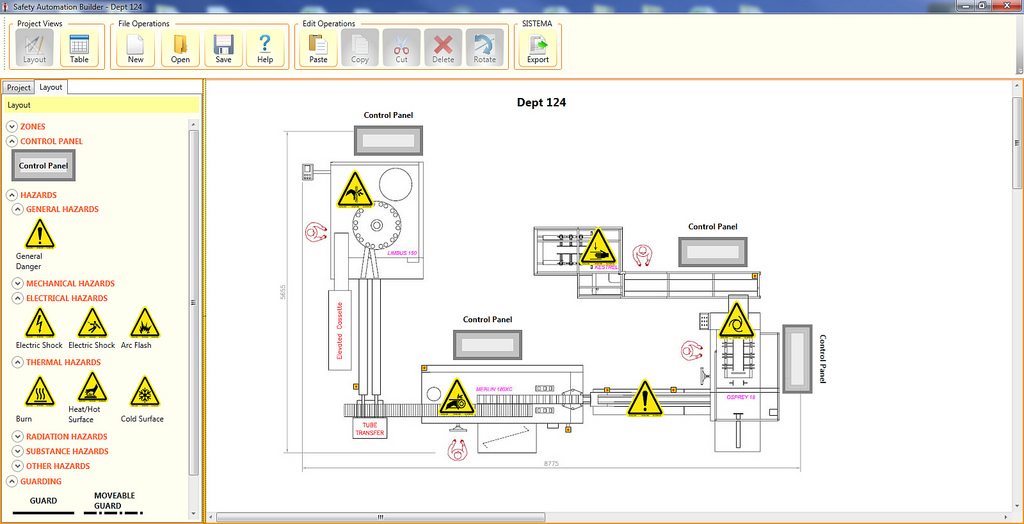
Task: Expand the MECHANICAL HAZARDS section
Action: (x=17, y=284)
